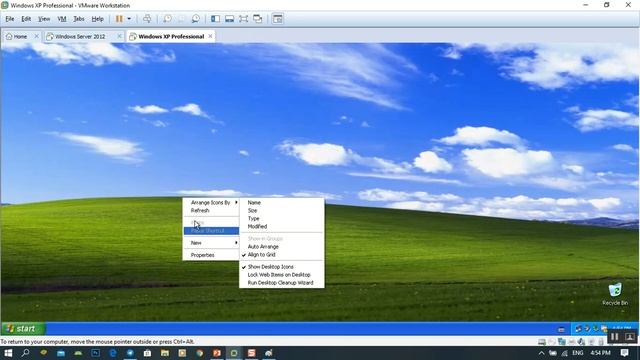Select the Recycle Bin desktop icon
The width and height of the screenshot is (640, 360).
[615, 294]
